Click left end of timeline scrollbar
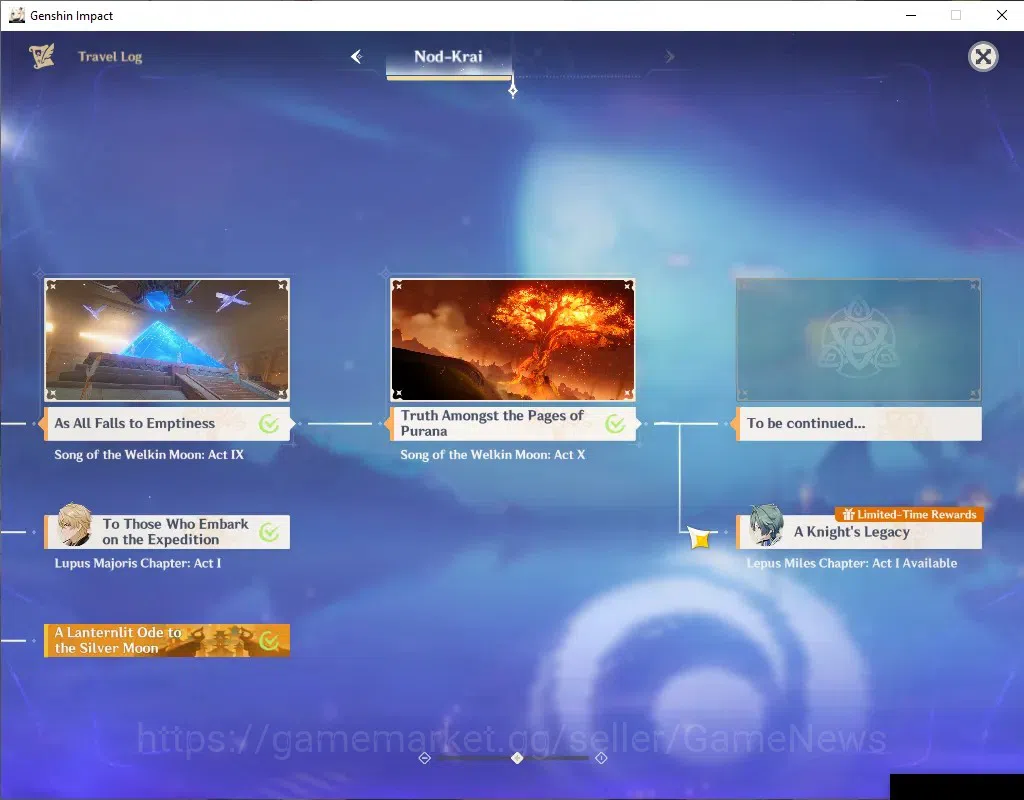The height and width of the screenshot is (800, 1024). click(x=424, y=758)
